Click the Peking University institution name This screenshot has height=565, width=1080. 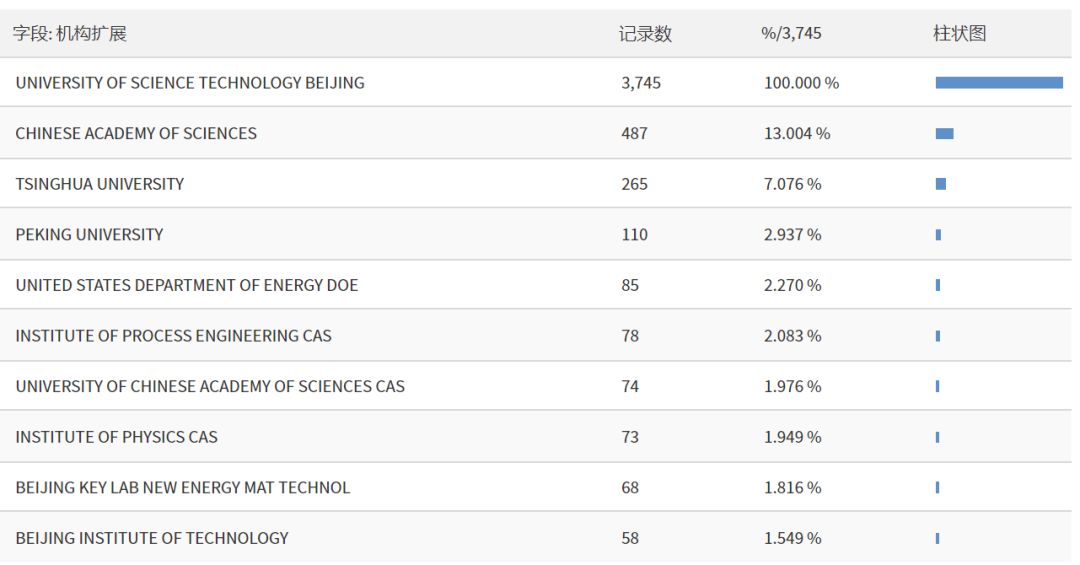(89, 235)
